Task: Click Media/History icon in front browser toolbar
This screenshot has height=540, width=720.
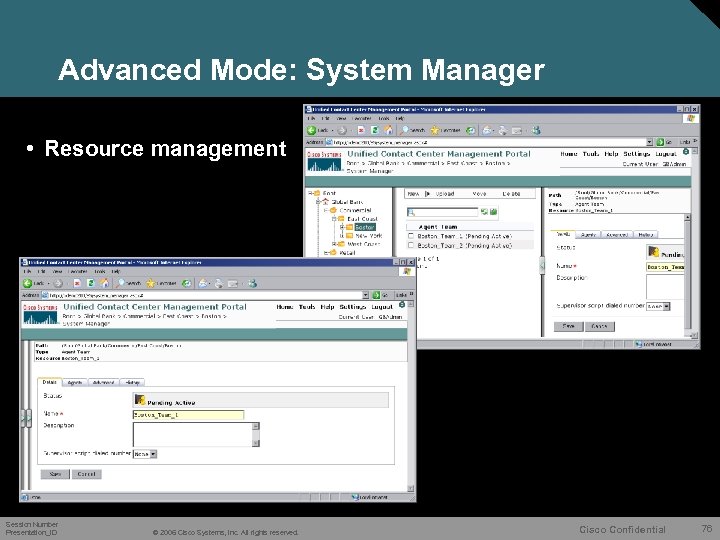Action: [186, 283]
